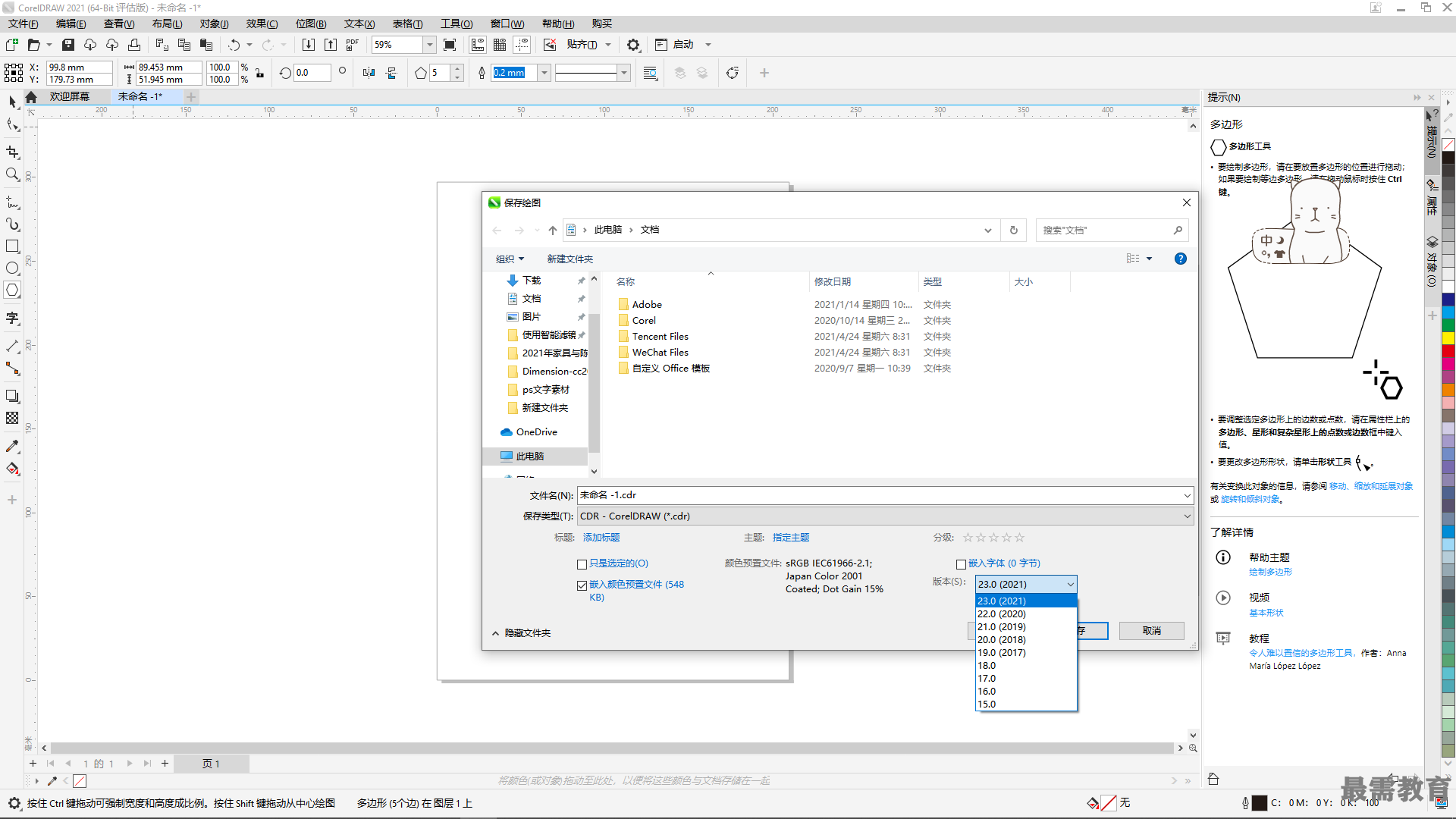Click 添加标题 link
The height and width of the screenshot is (819, 1456).
[601, 537]
